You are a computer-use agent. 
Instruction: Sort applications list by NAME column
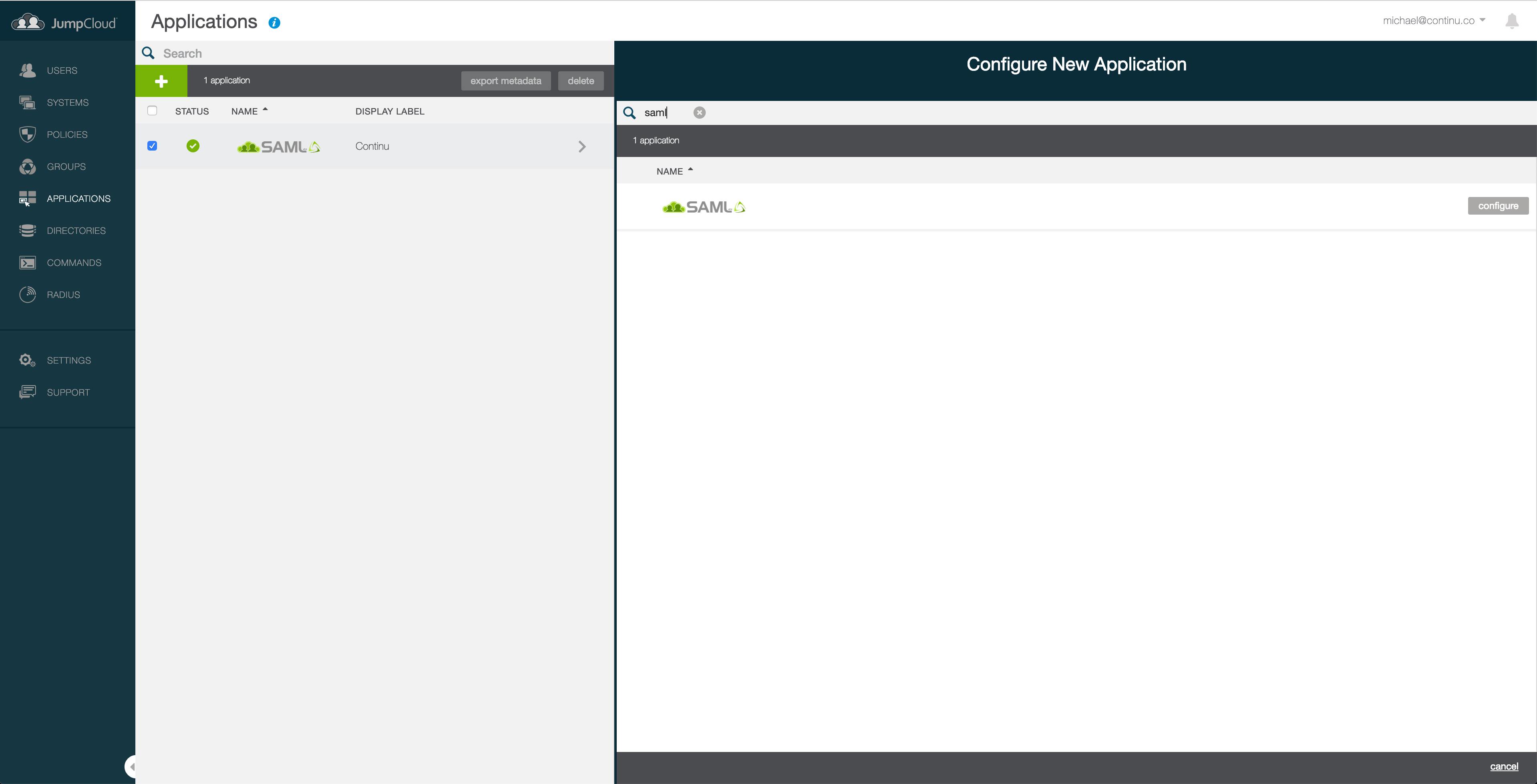point(249,111)
